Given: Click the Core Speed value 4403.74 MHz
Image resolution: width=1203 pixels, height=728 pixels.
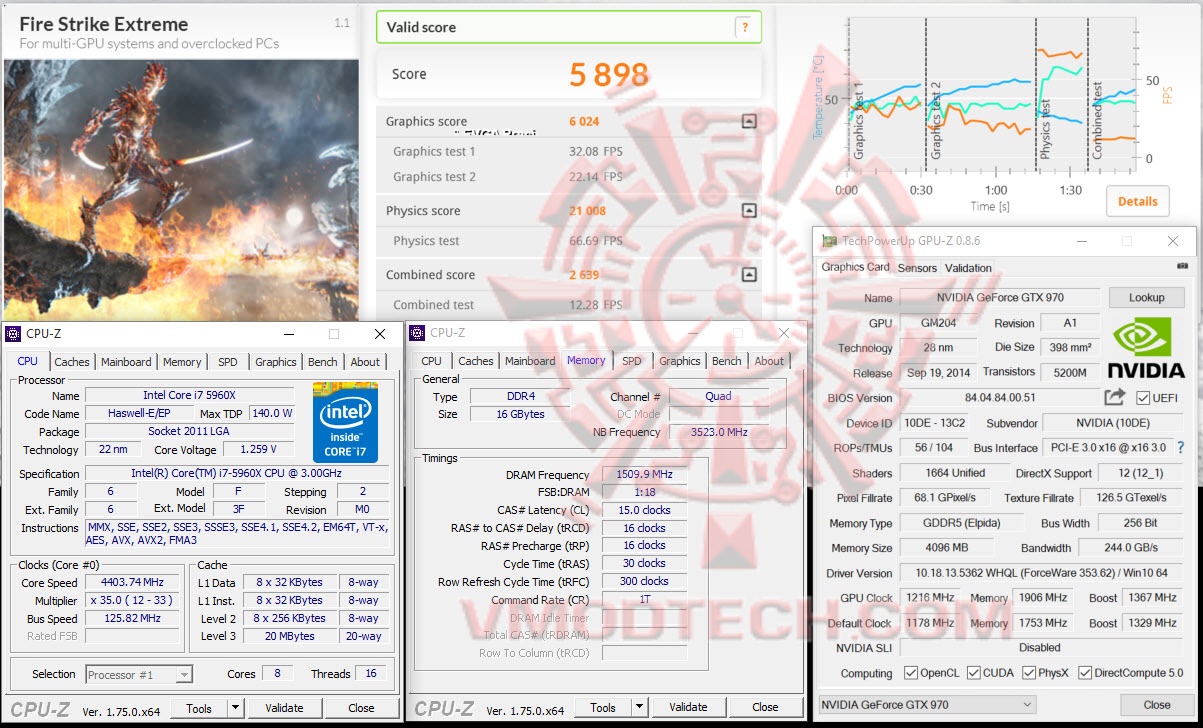Looking at the screenshot, I should (132, 582).
